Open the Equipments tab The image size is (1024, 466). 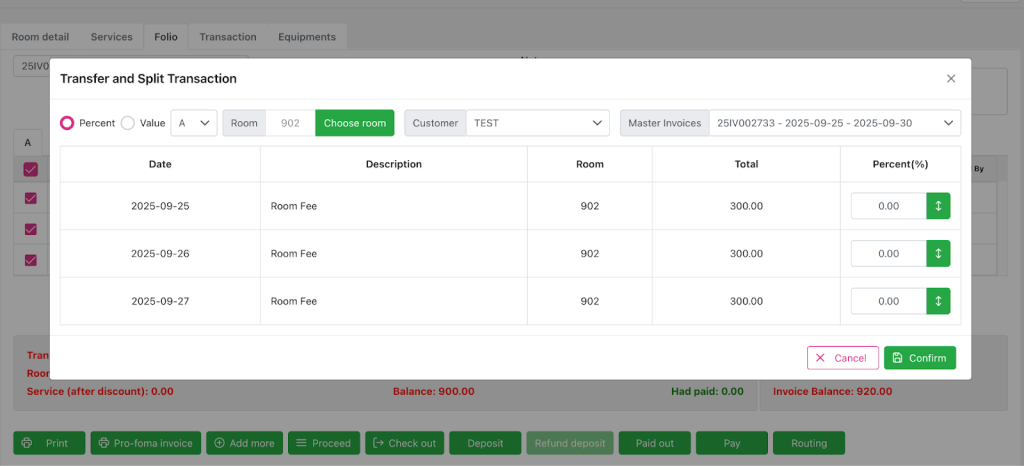[306, 37]
